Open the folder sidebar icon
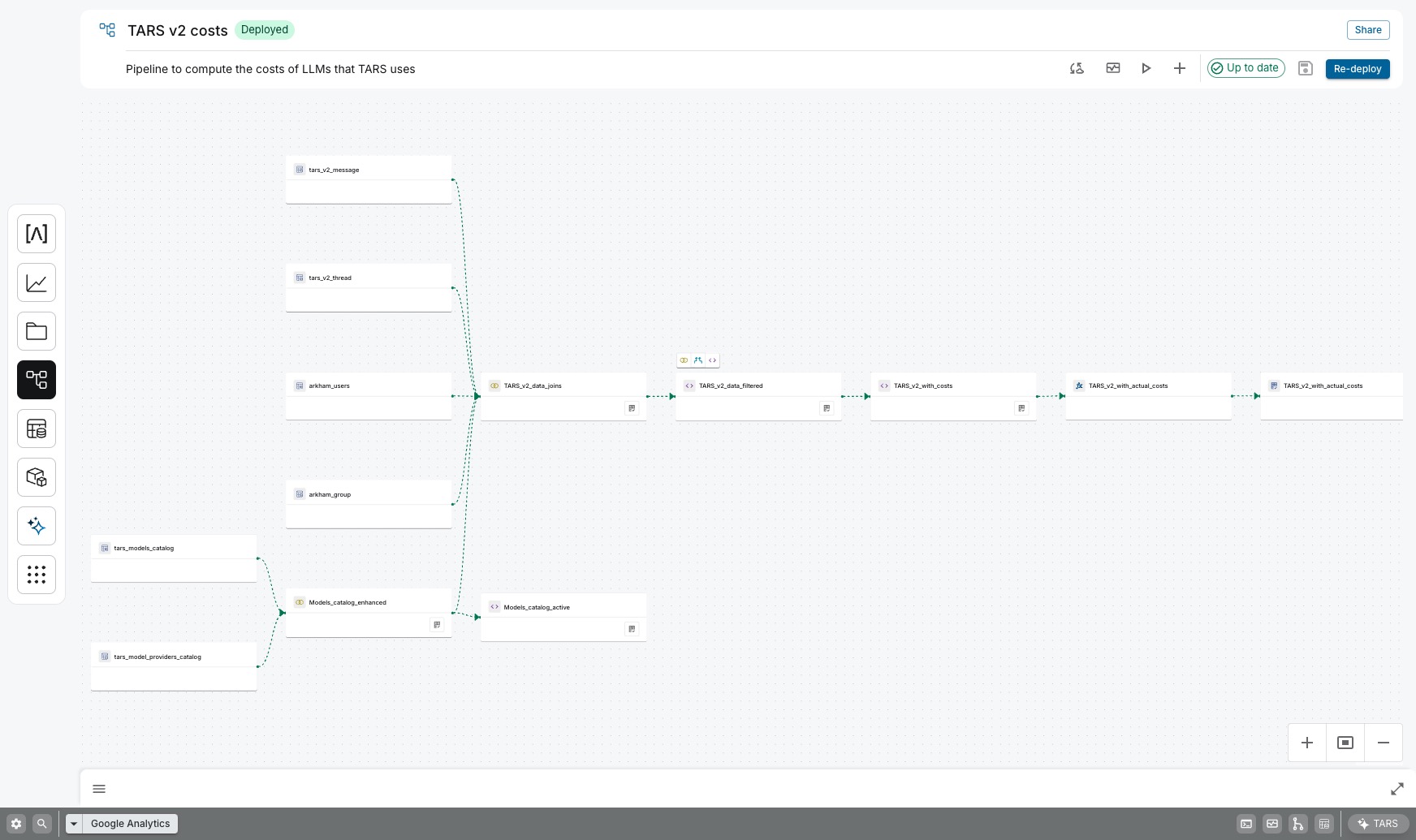 click(x=37, y=331)
